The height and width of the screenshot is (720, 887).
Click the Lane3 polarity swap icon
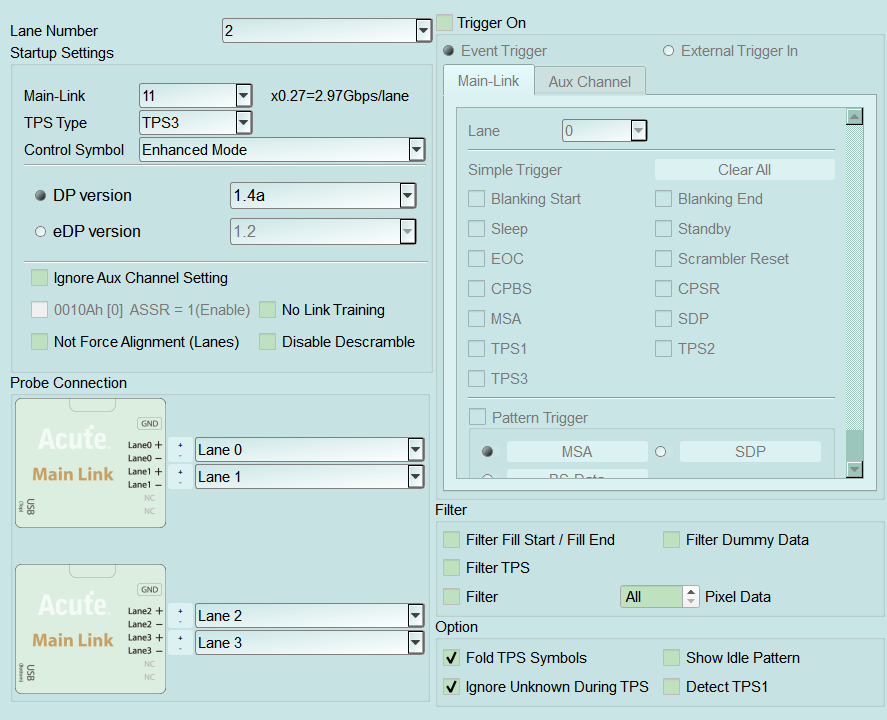tap(180, 643)
